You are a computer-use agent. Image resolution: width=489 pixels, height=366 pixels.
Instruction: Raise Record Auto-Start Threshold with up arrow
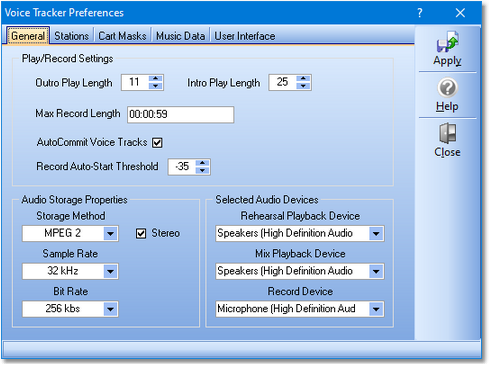point(202,163)
